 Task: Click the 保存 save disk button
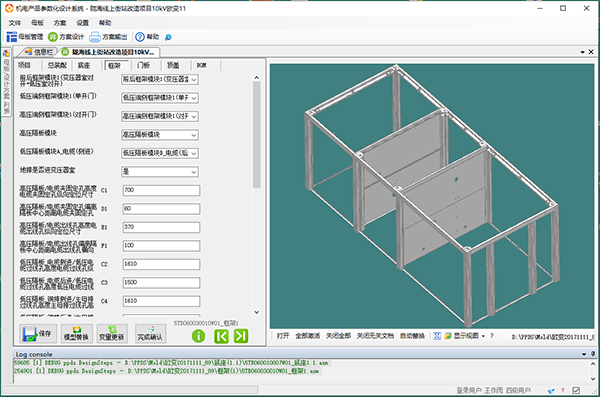point(38,334)
